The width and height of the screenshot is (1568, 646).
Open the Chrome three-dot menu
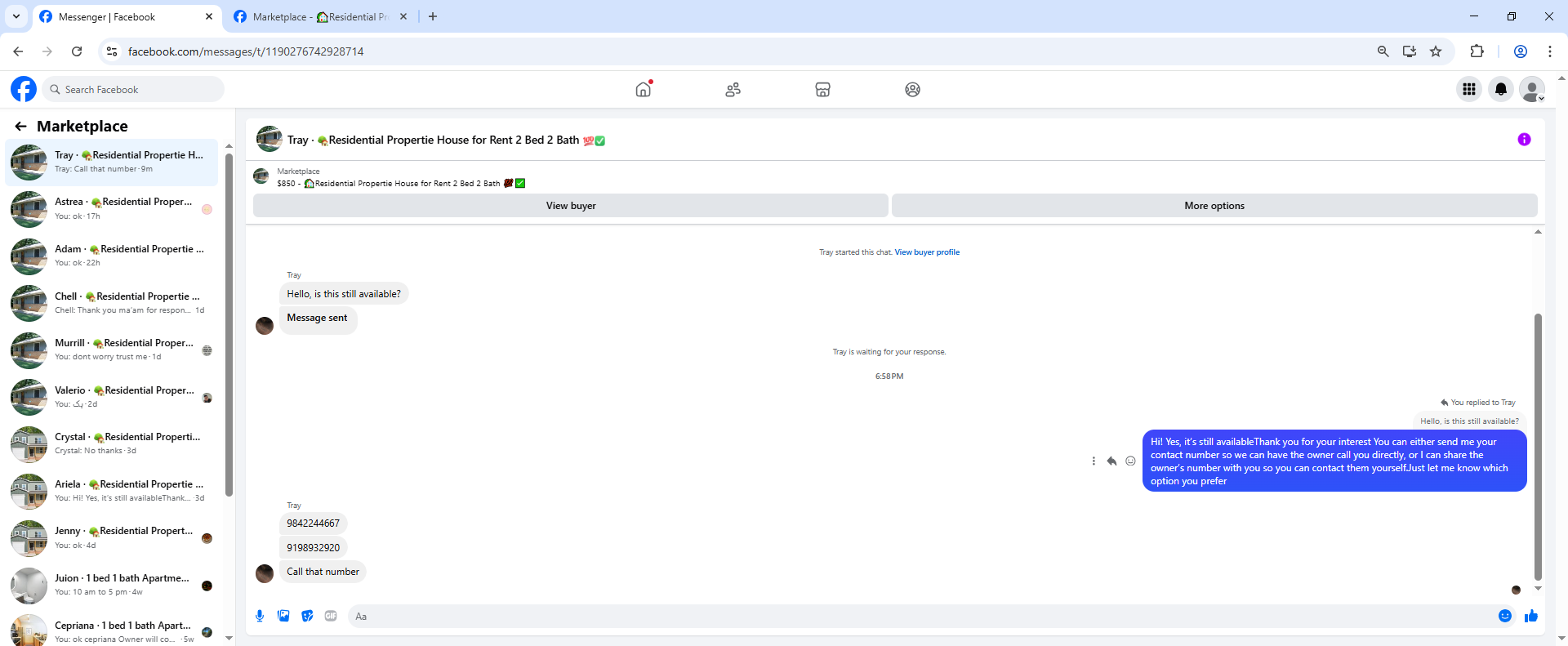click(1550, 51)
